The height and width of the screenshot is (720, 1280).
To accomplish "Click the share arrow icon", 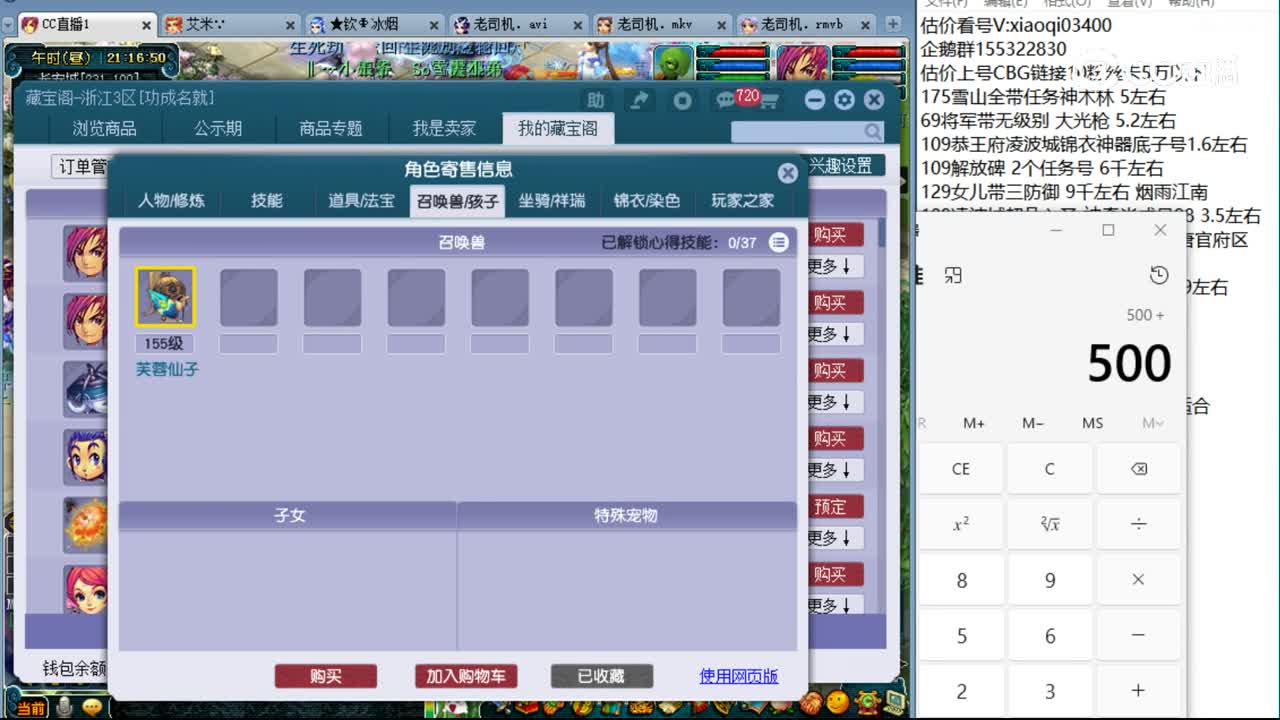I will (x=640, y=99).
